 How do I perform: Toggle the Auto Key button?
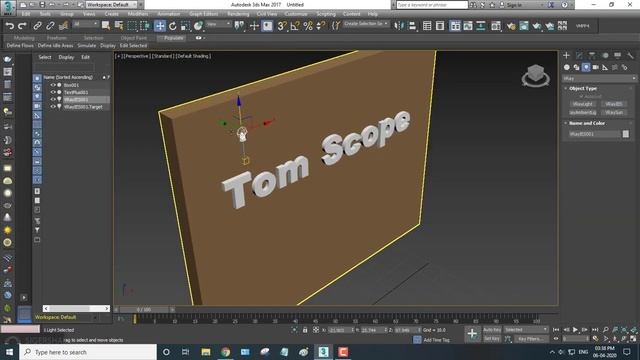[492, 330]
